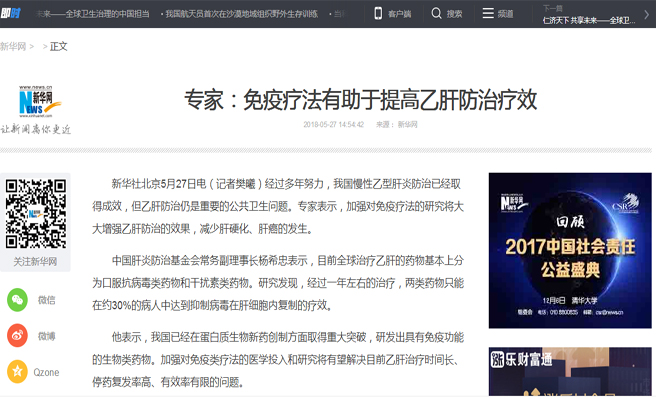Select the 正文 breadcrumb item

coord(59,46)
